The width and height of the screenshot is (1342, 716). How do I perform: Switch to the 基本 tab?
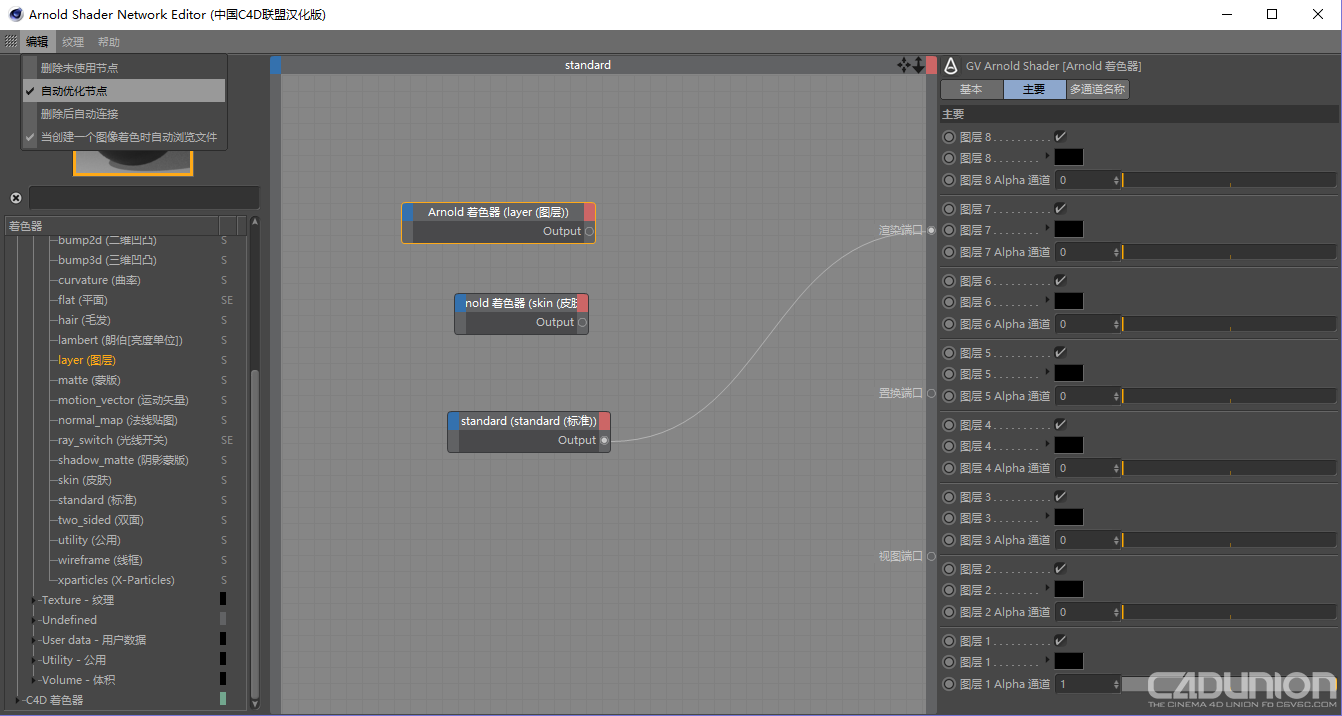coord(971,89)
